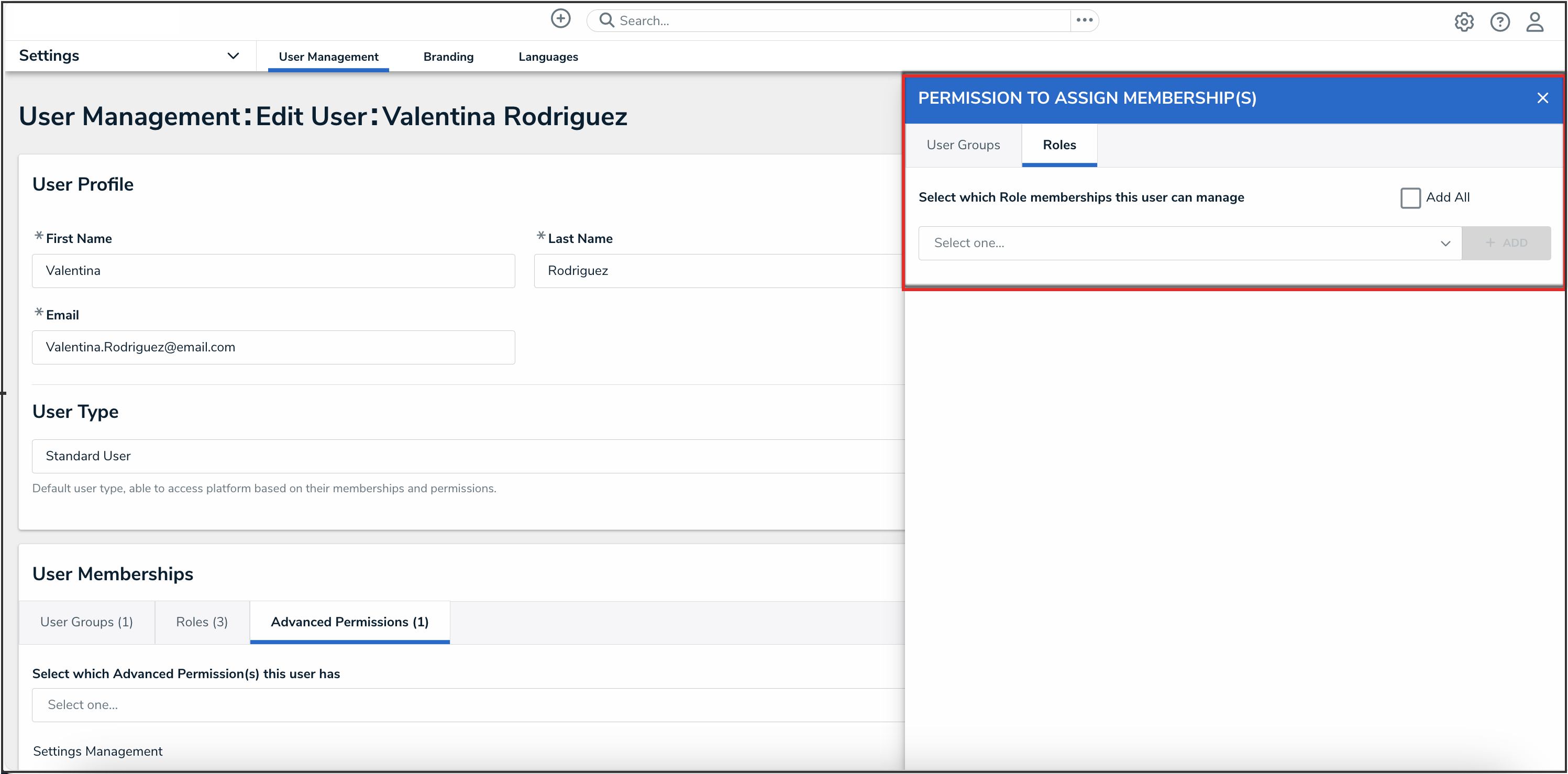Open the gear administration settings icon
Viewport: 1568px width, 774px height.
1464,22
